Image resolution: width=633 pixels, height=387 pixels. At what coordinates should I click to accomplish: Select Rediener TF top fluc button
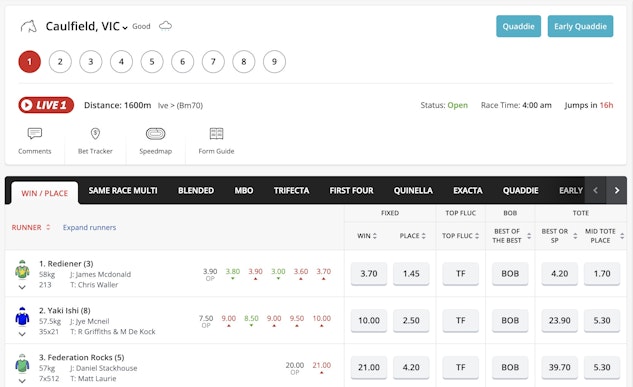pos(461,274)
